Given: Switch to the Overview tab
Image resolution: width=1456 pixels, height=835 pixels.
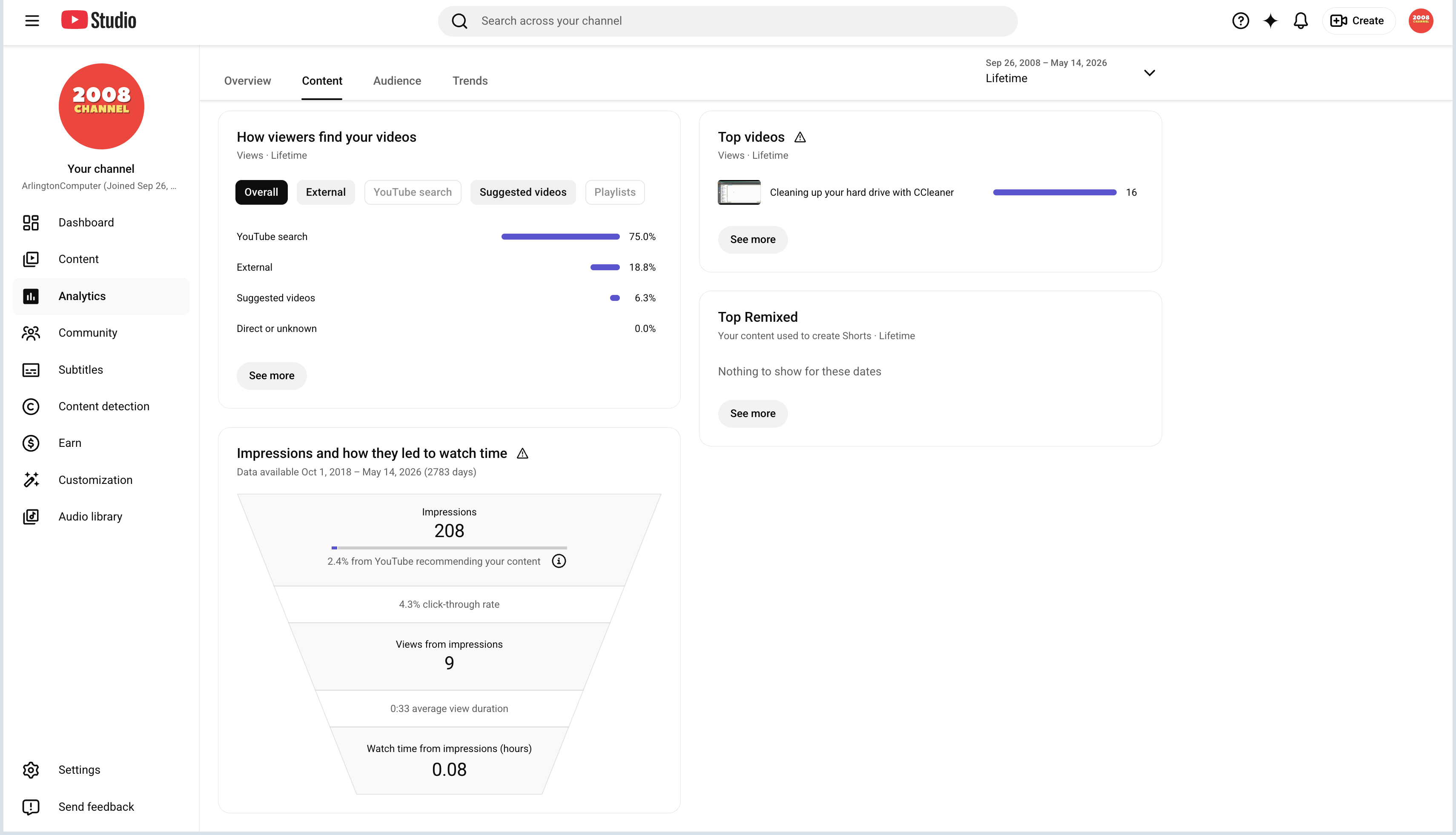Looking at the screenshot, I should 247,81.
